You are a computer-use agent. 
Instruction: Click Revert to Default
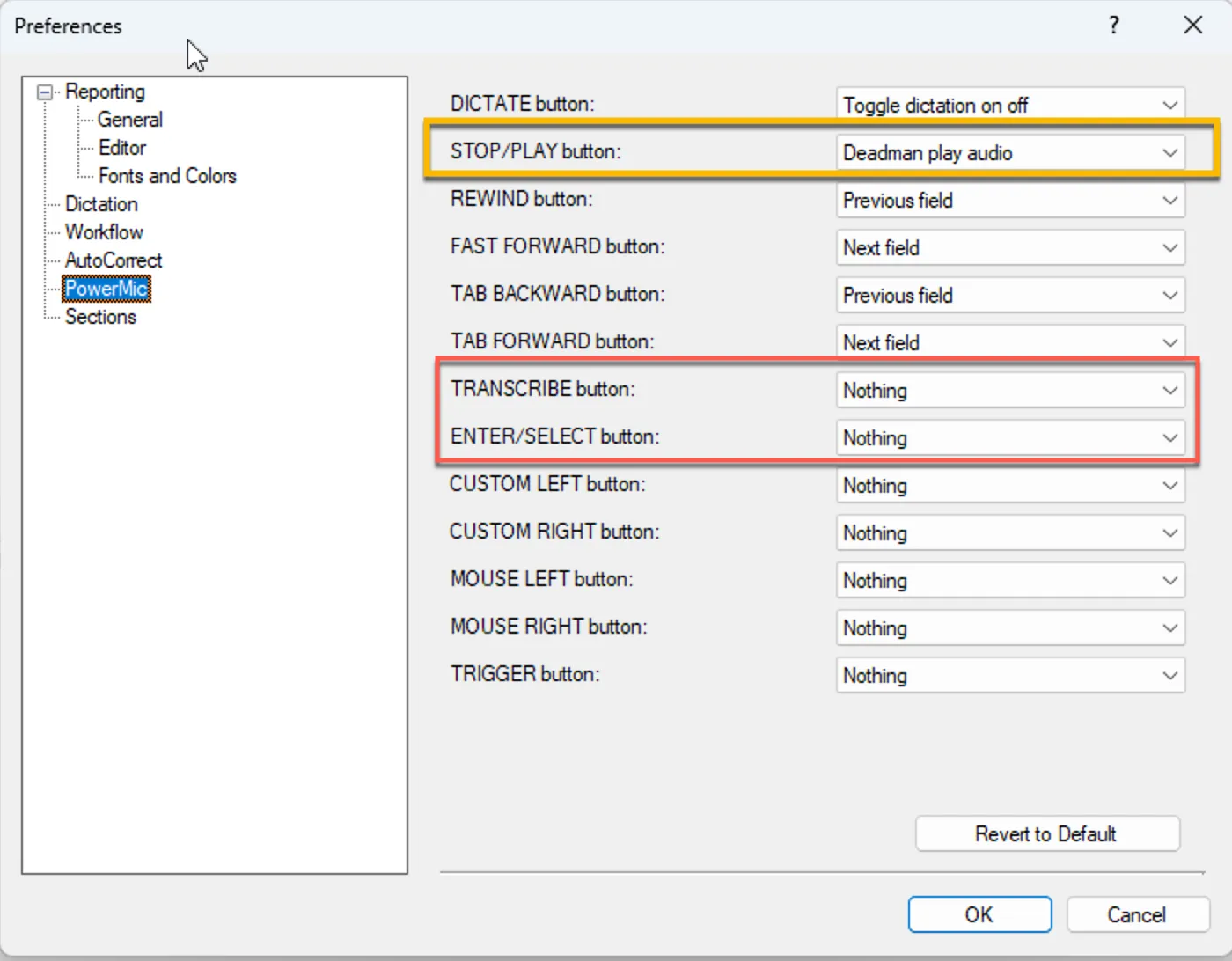click(x=1046, y=833)
